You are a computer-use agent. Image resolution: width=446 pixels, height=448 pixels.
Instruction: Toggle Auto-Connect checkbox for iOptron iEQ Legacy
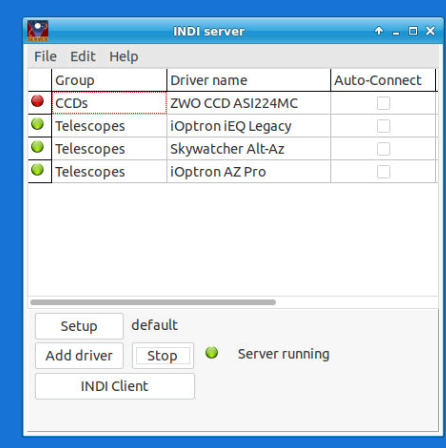(x=383, y=126)
